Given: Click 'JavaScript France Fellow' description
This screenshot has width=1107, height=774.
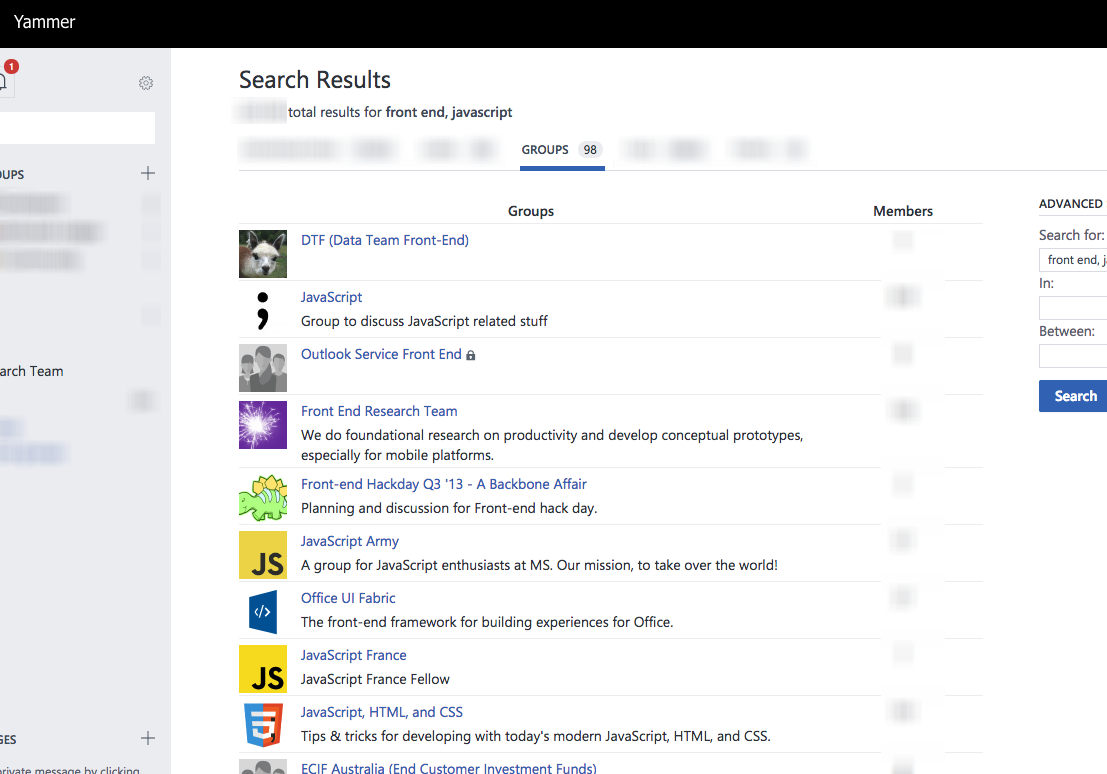Looking at the screenshot, I should pyautogui.click(x=375, y=679).
